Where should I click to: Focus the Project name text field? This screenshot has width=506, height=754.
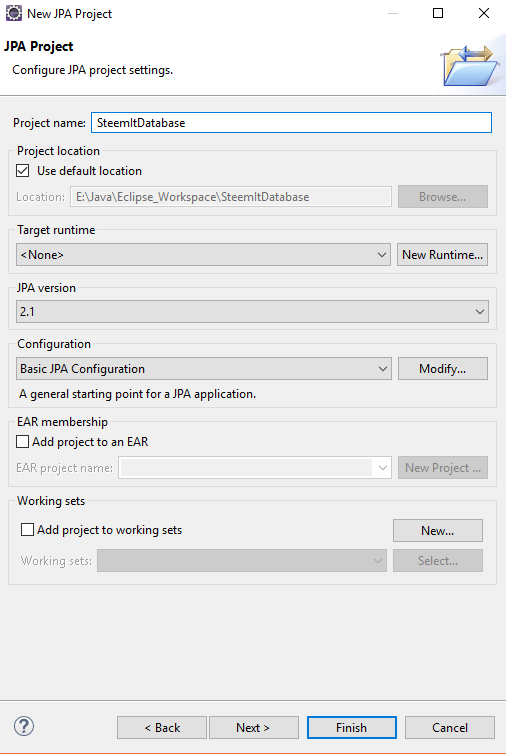coord(291,123)
